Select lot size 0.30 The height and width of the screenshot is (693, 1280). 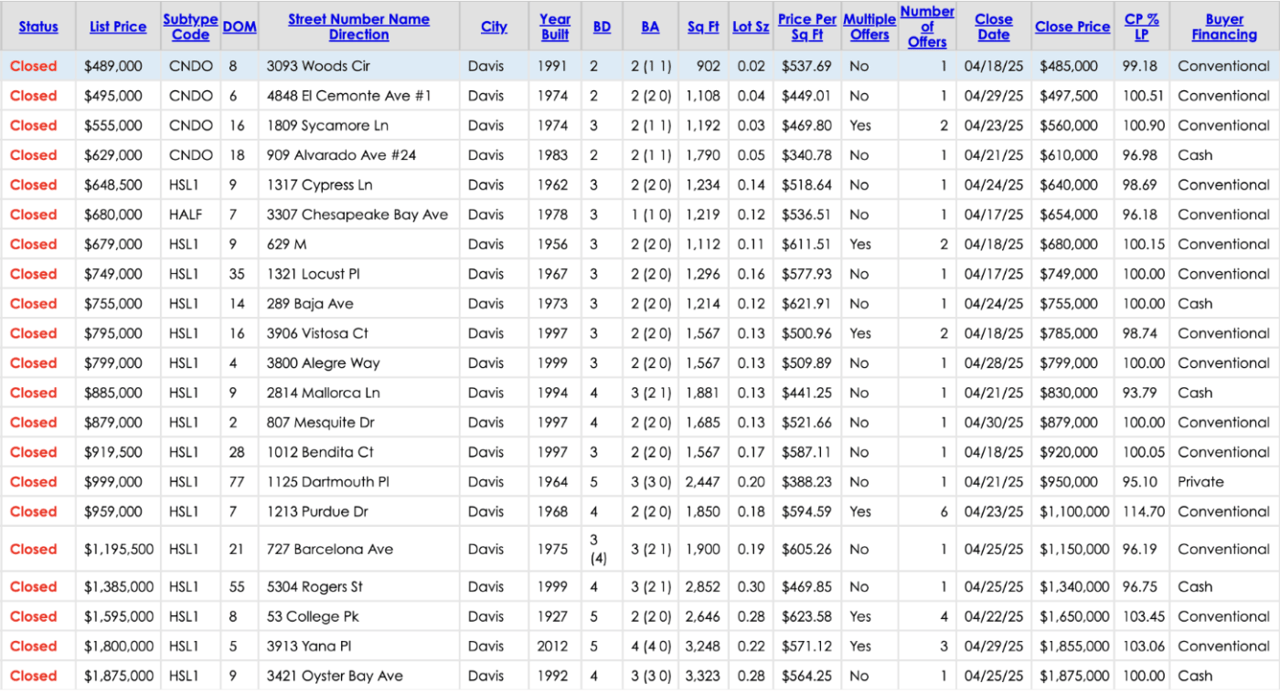click(x=750, y=587)
